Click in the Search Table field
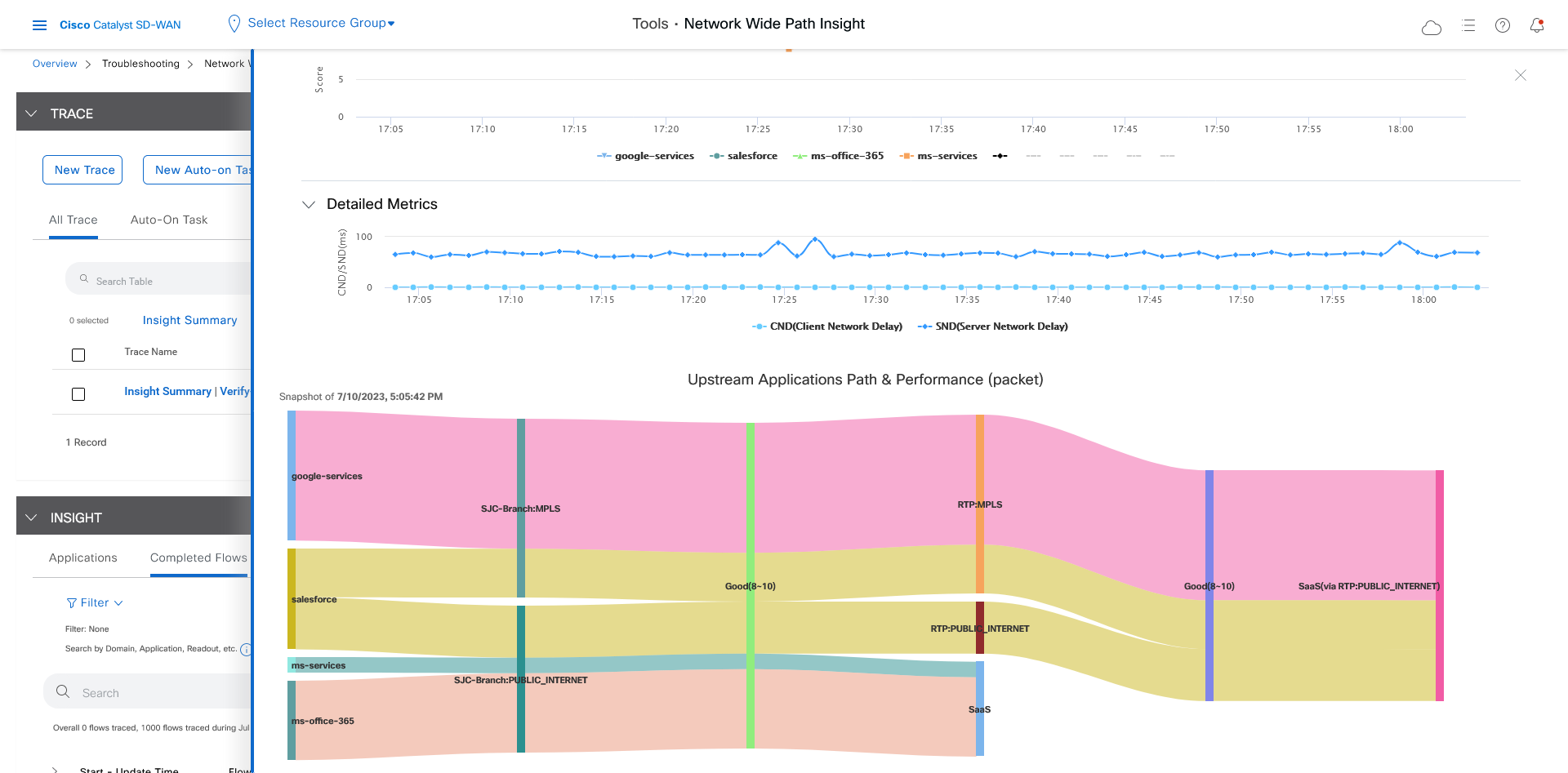The image size is (1568, 773). (159, 279)
